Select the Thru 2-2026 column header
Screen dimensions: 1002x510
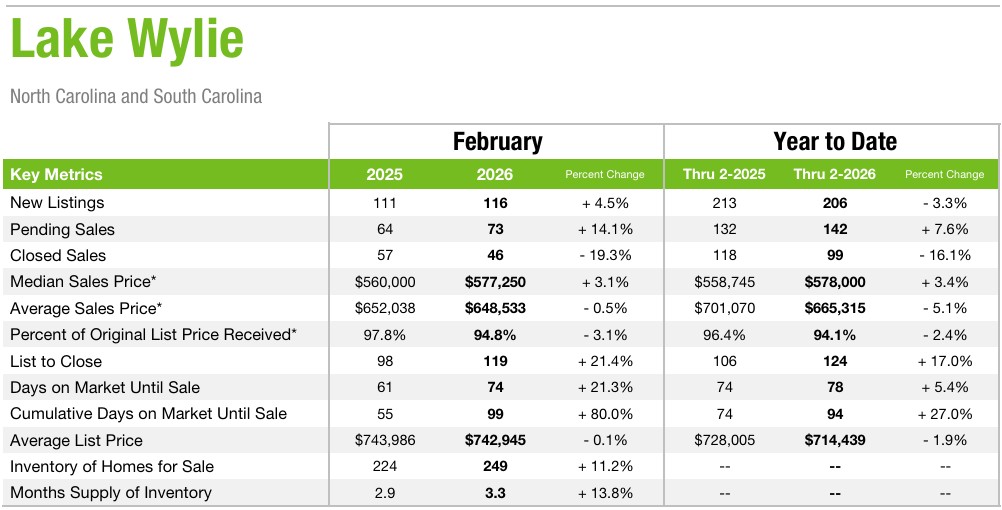point(835,174)
